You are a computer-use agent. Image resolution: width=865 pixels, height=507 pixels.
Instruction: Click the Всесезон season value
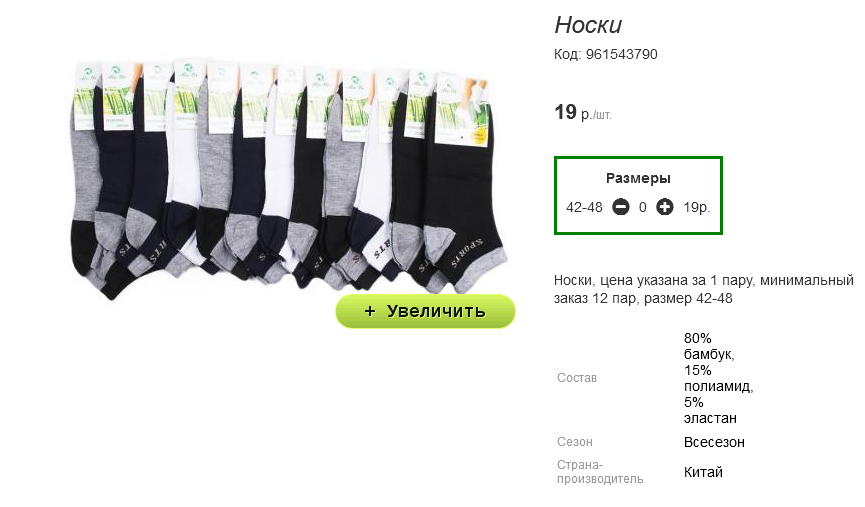[714, 442]
